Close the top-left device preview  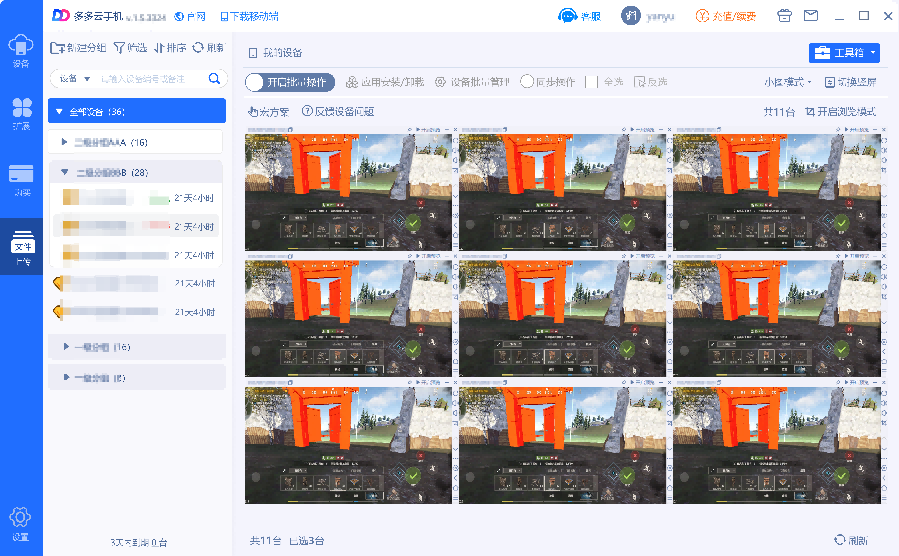455,130
